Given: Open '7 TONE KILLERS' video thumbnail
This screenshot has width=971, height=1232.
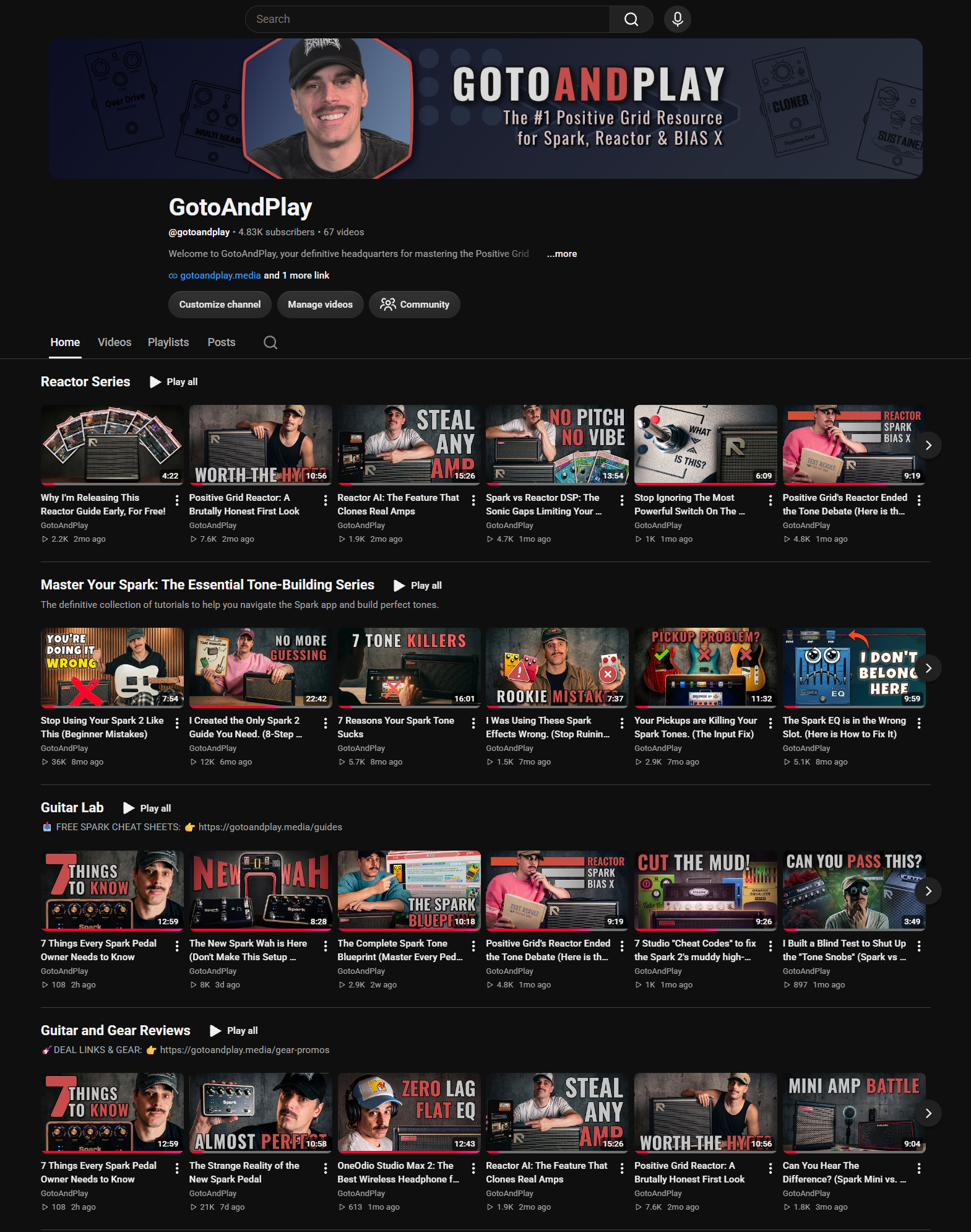Looking at the screenshot, I should [409, 667].
